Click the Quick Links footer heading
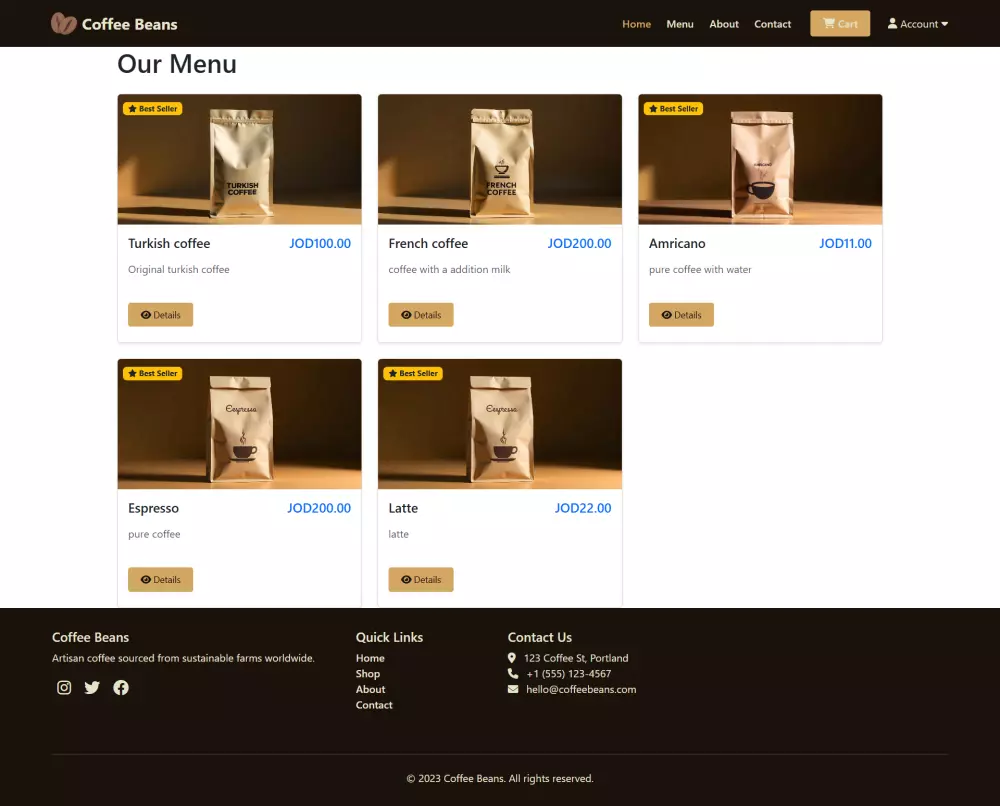Image resolution: width=1000 pixels, height=806 pixels. coord(389,637)
